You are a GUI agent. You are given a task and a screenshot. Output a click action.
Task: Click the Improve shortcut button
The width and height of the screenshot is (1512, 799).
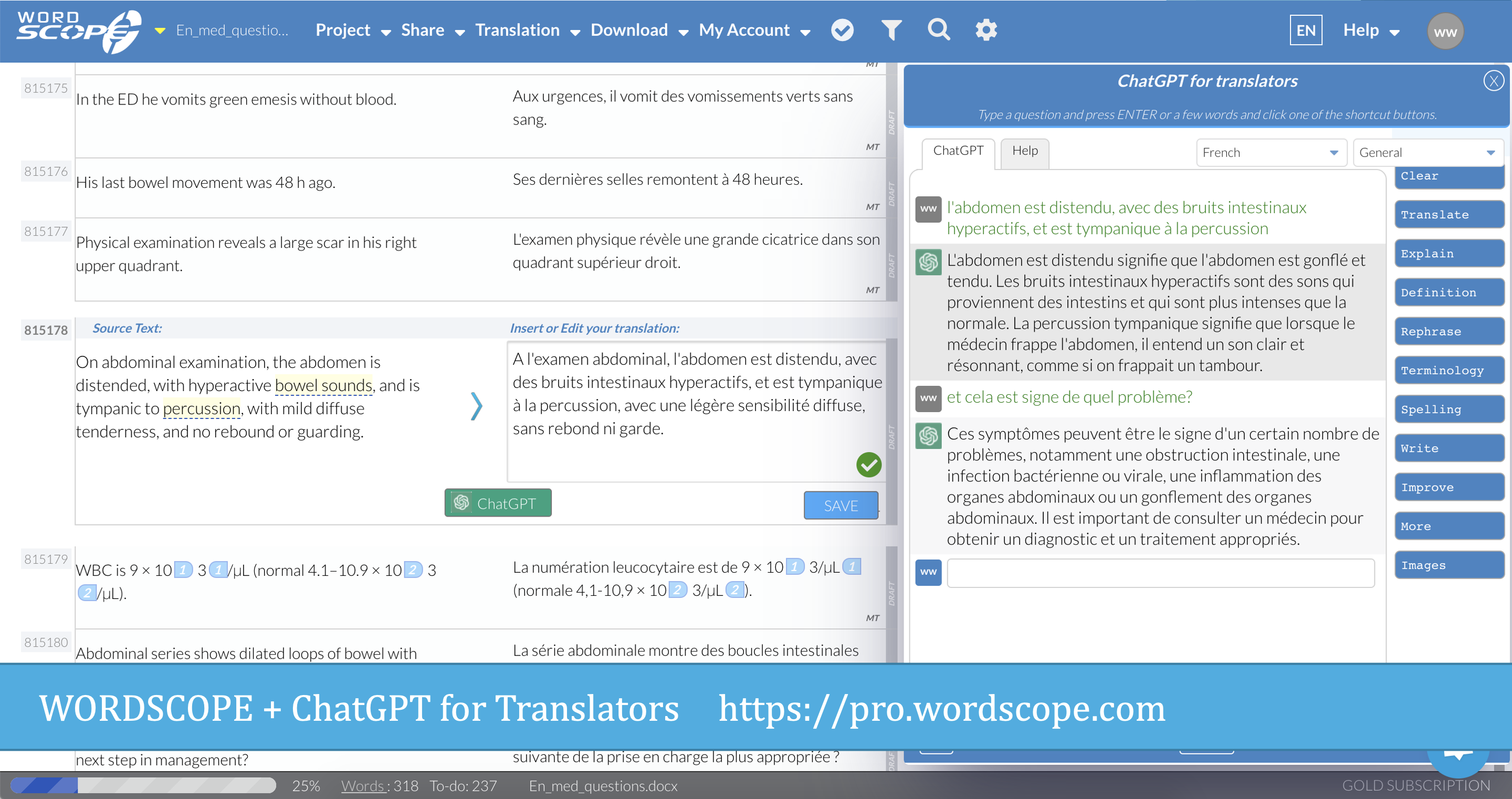(1448, 487)
